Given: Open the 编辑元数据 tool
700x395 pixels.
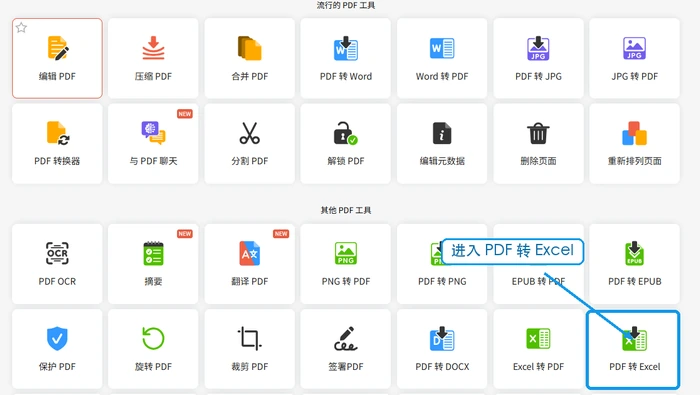Looking at the screenshot, I should coord(442,144).
